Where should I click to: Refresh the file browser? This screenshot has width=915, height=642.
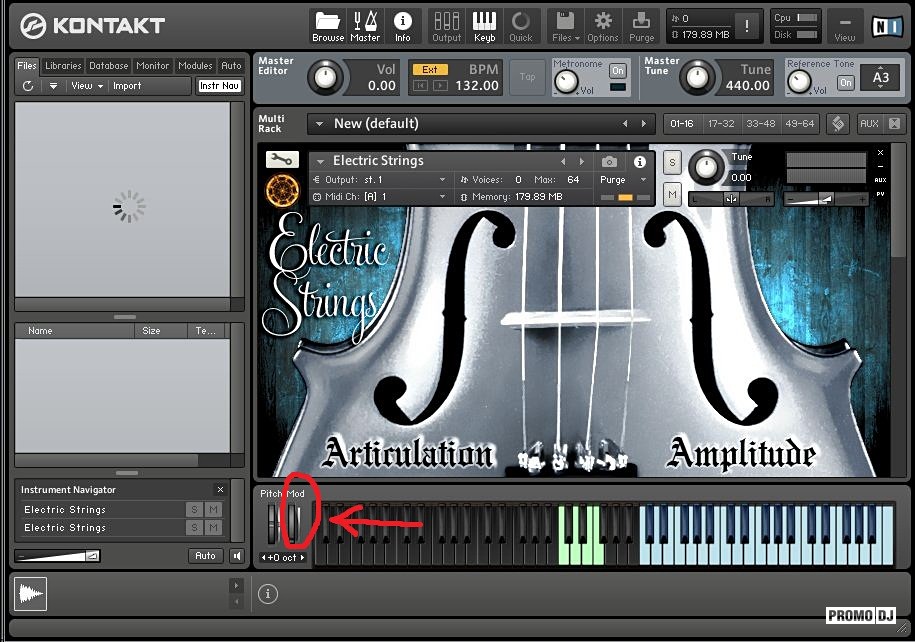pyautogui.click(x=27, y=86)
